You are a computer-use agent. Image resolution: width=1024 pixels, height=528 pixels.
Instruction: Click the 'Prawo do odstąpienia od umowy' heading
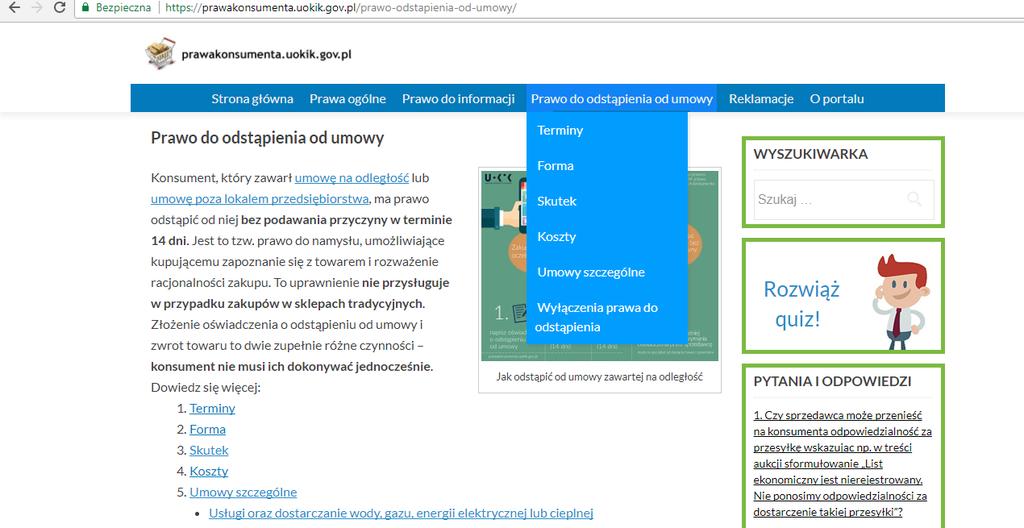coord(267,138)
